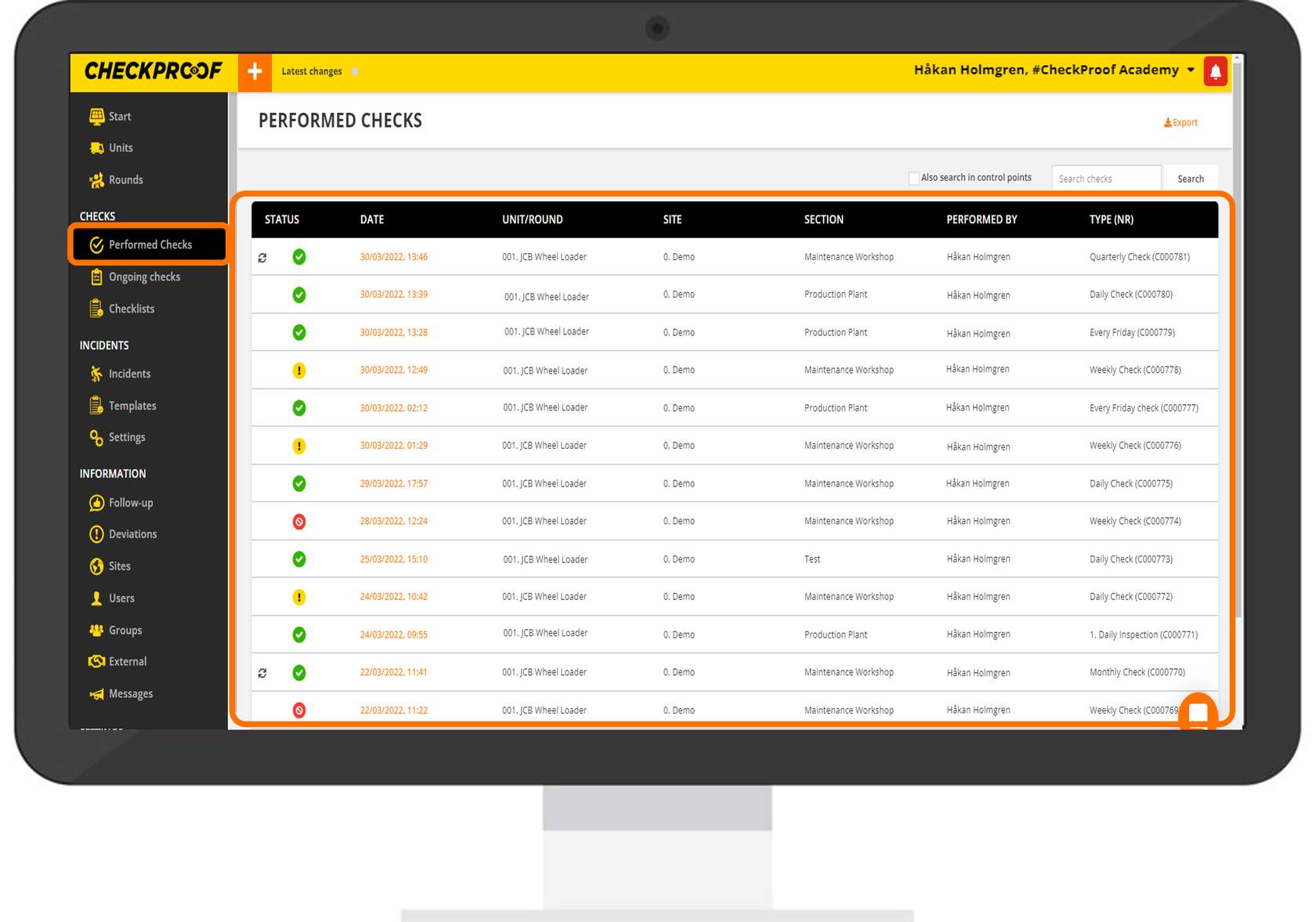1316x922 pixels.
Task: Open Ongoing checks in sidebar
Action: [x=144, y=277]
